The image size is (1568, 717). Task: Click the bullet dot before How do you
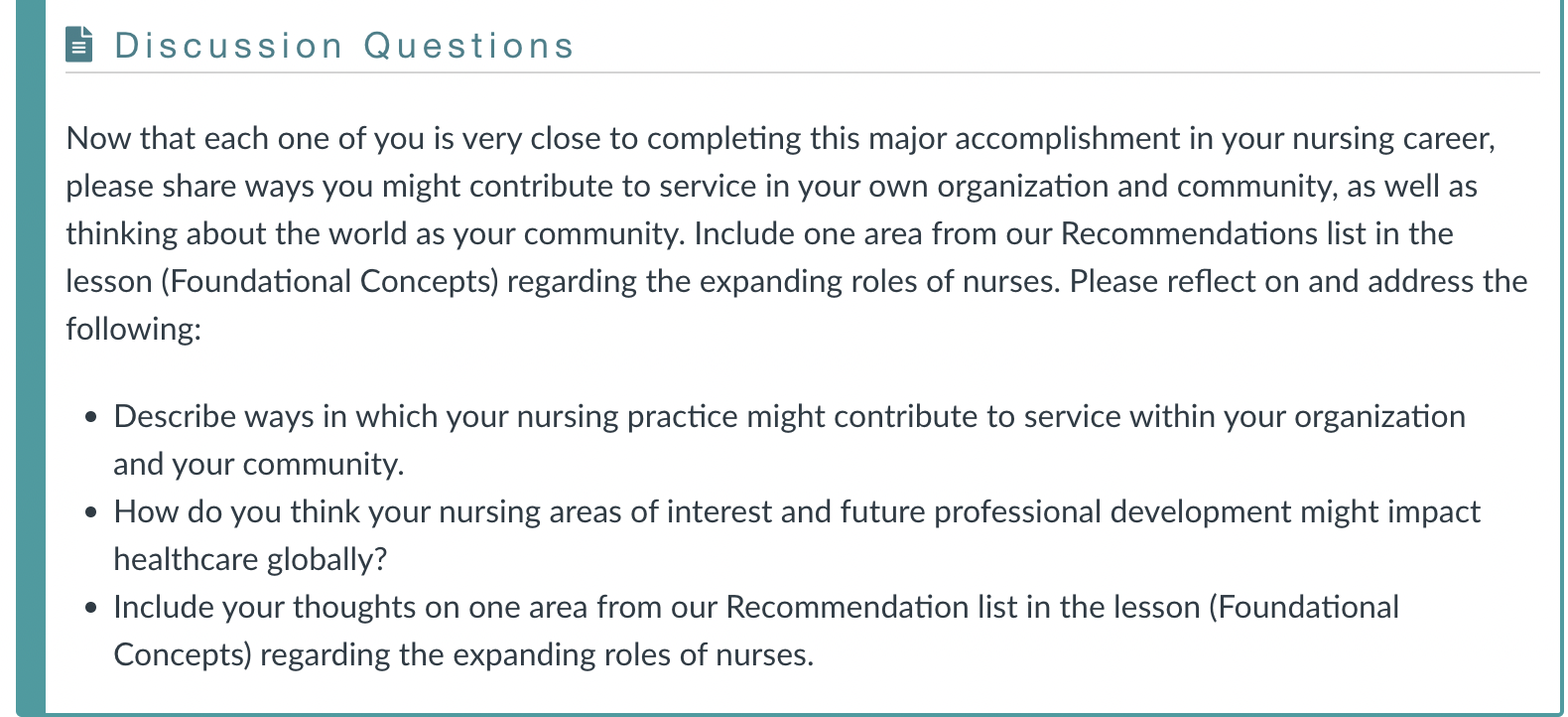[x=91, y=513]
